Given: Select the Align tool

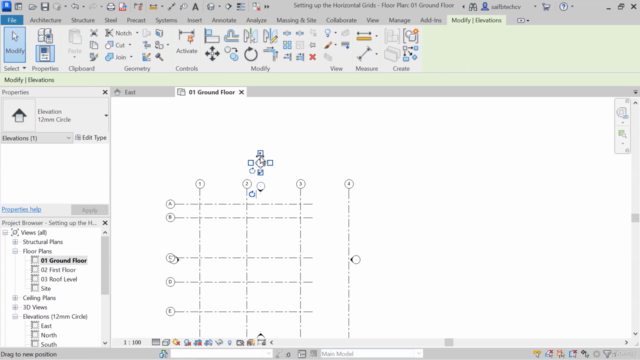Looking at the screenshot, I should coord(212,36).
